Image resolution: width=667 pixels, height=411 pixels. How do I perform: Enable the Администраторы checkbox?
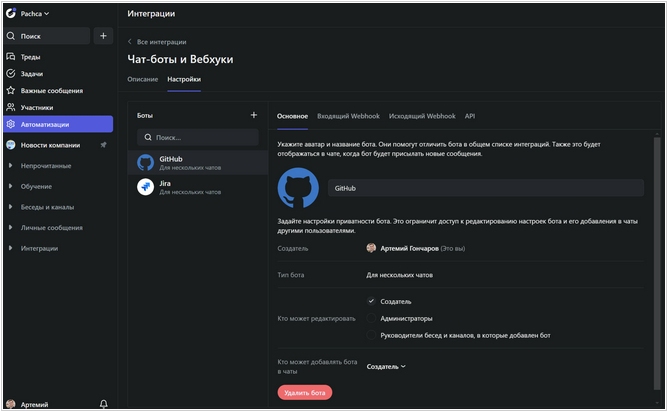(372, 318)
